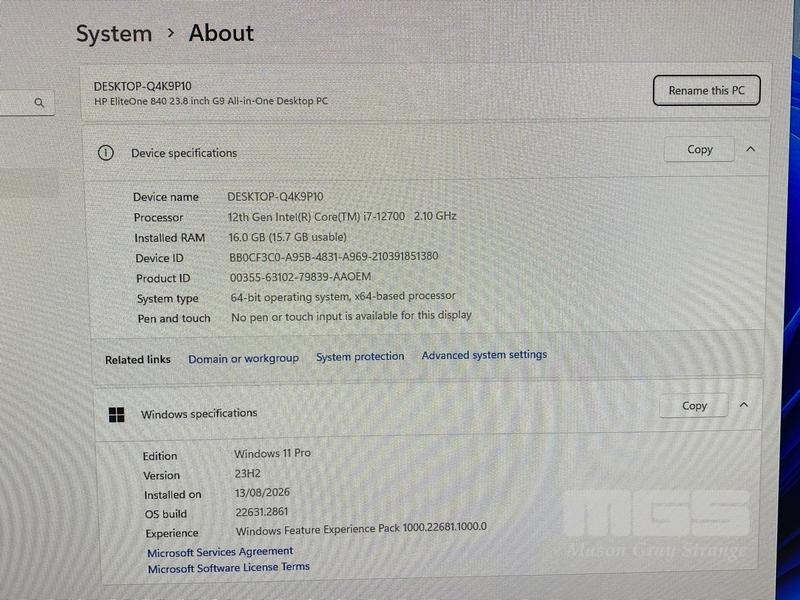Click the search magnifier icon

click(39, 103)
